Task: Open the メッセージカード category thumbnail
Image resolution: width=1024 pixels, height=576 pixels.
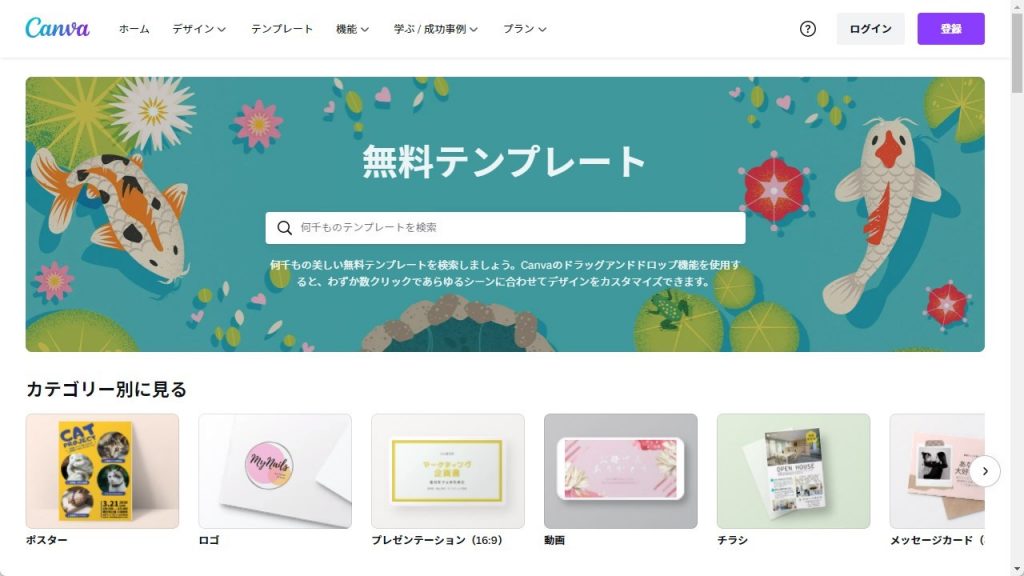Action: click(x=937, y=471)
